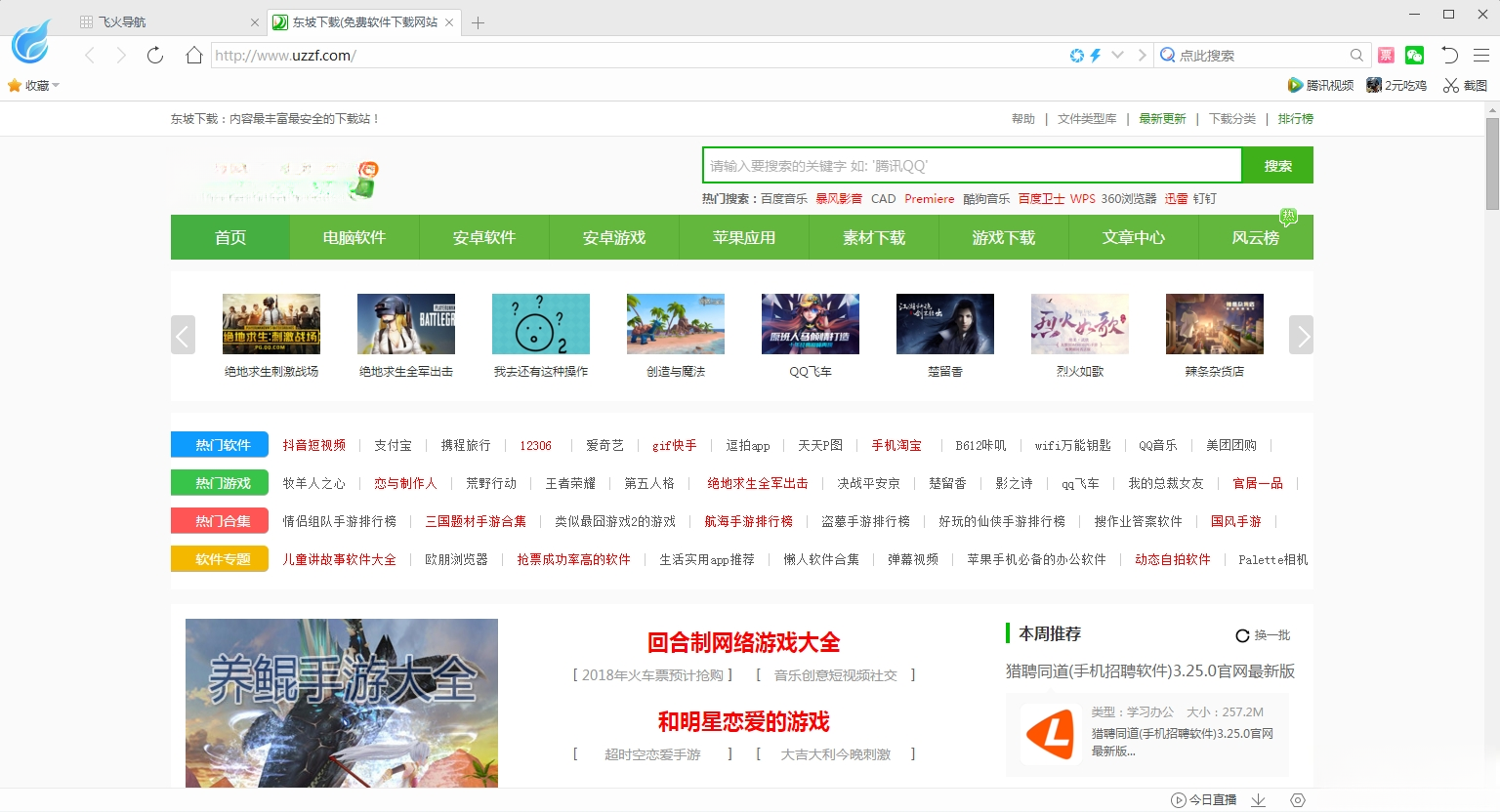Open the 文章中心 navigation tab
1500x812 pixels.
click(1134, 237)
